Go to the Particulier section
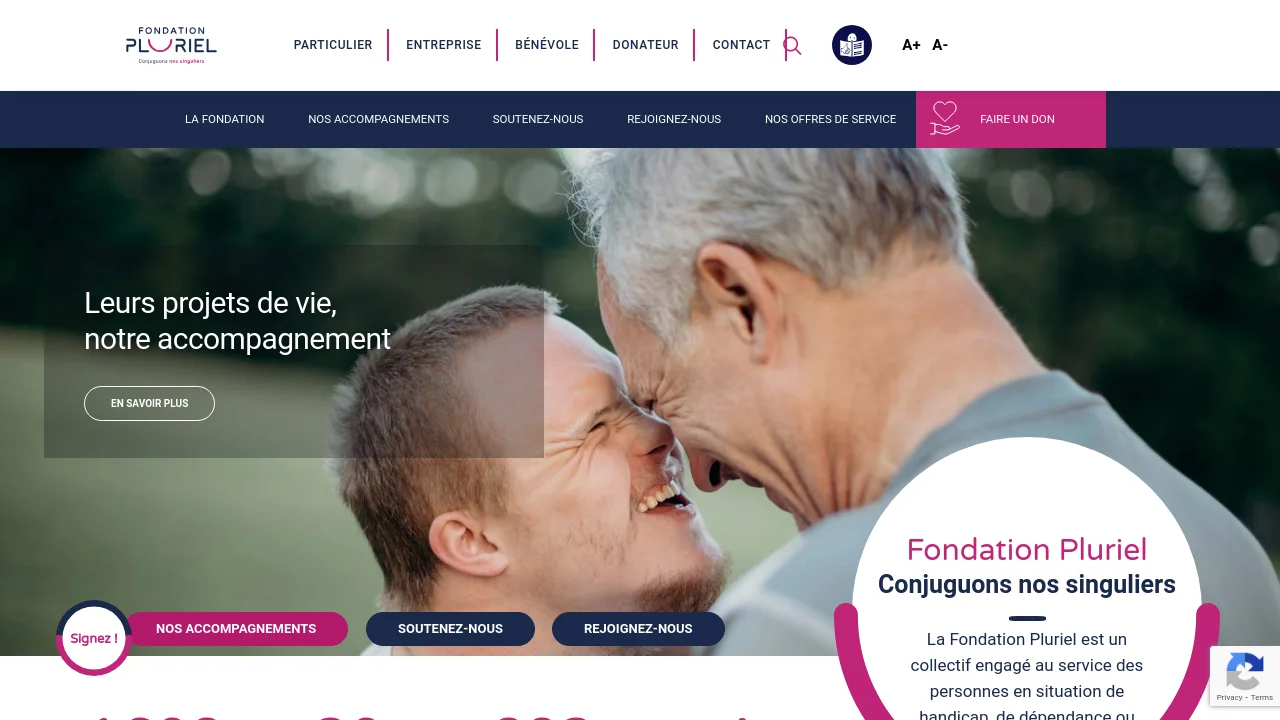 333,45
